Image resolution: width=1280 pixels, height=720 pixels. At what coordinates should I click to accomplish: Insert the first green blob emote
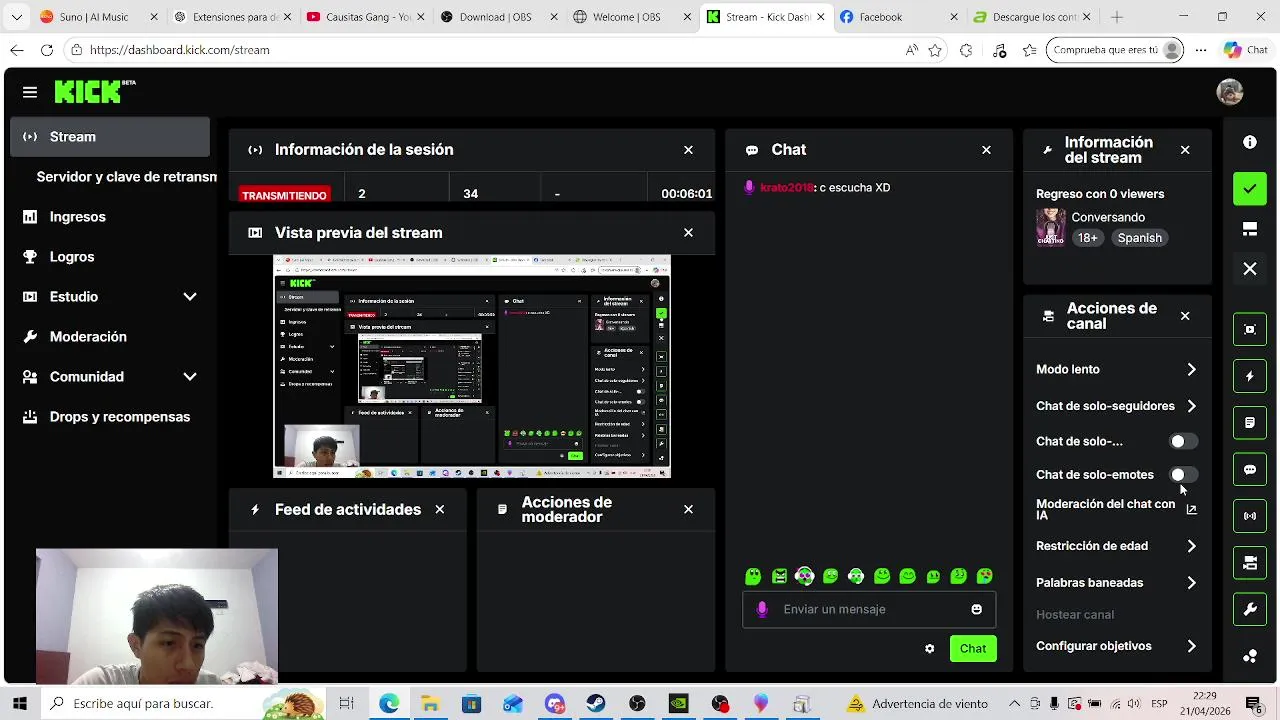pos(753,576)
